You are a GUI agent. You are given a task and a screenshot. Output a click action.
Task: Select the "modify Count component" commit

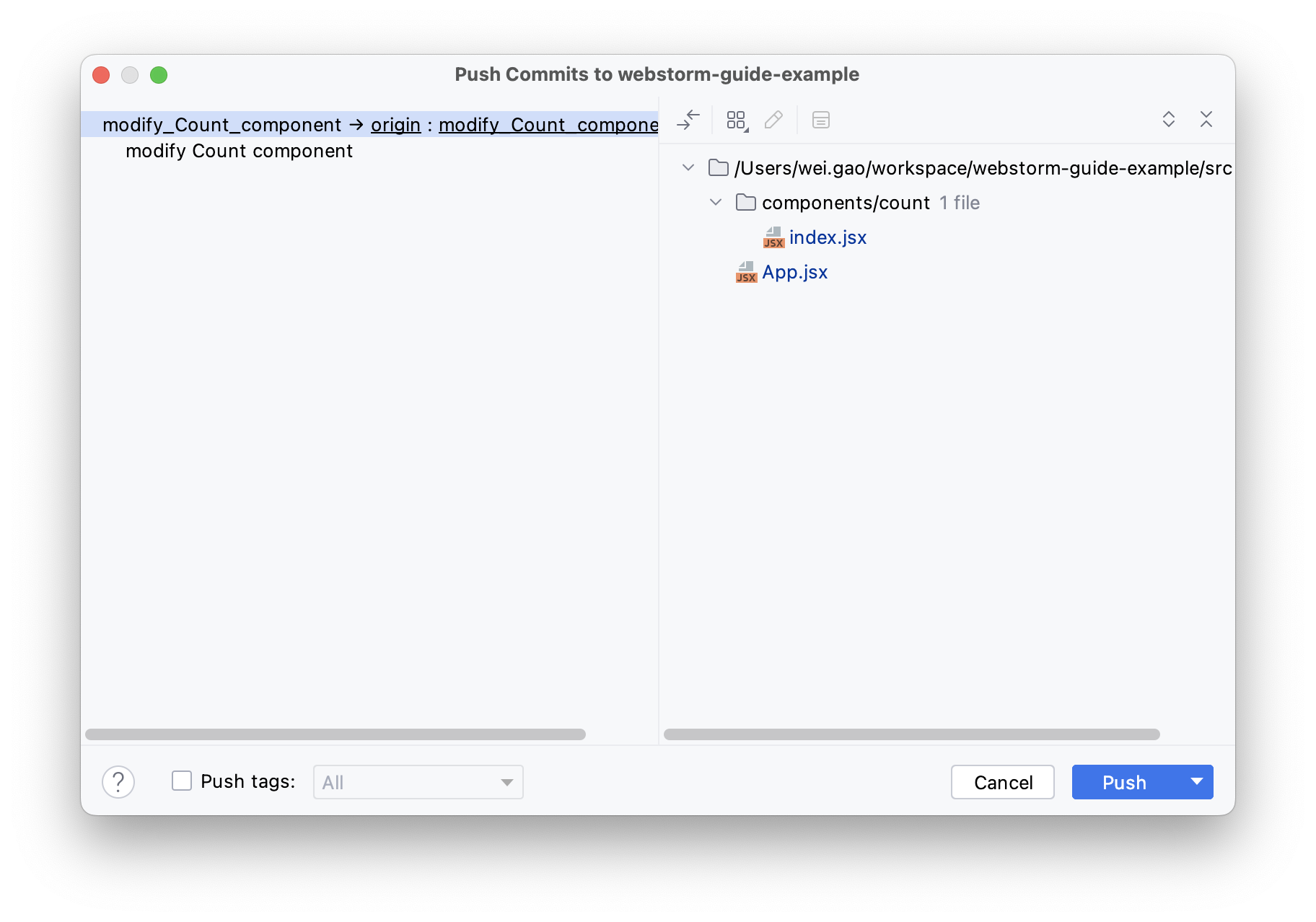coord(239,151)
